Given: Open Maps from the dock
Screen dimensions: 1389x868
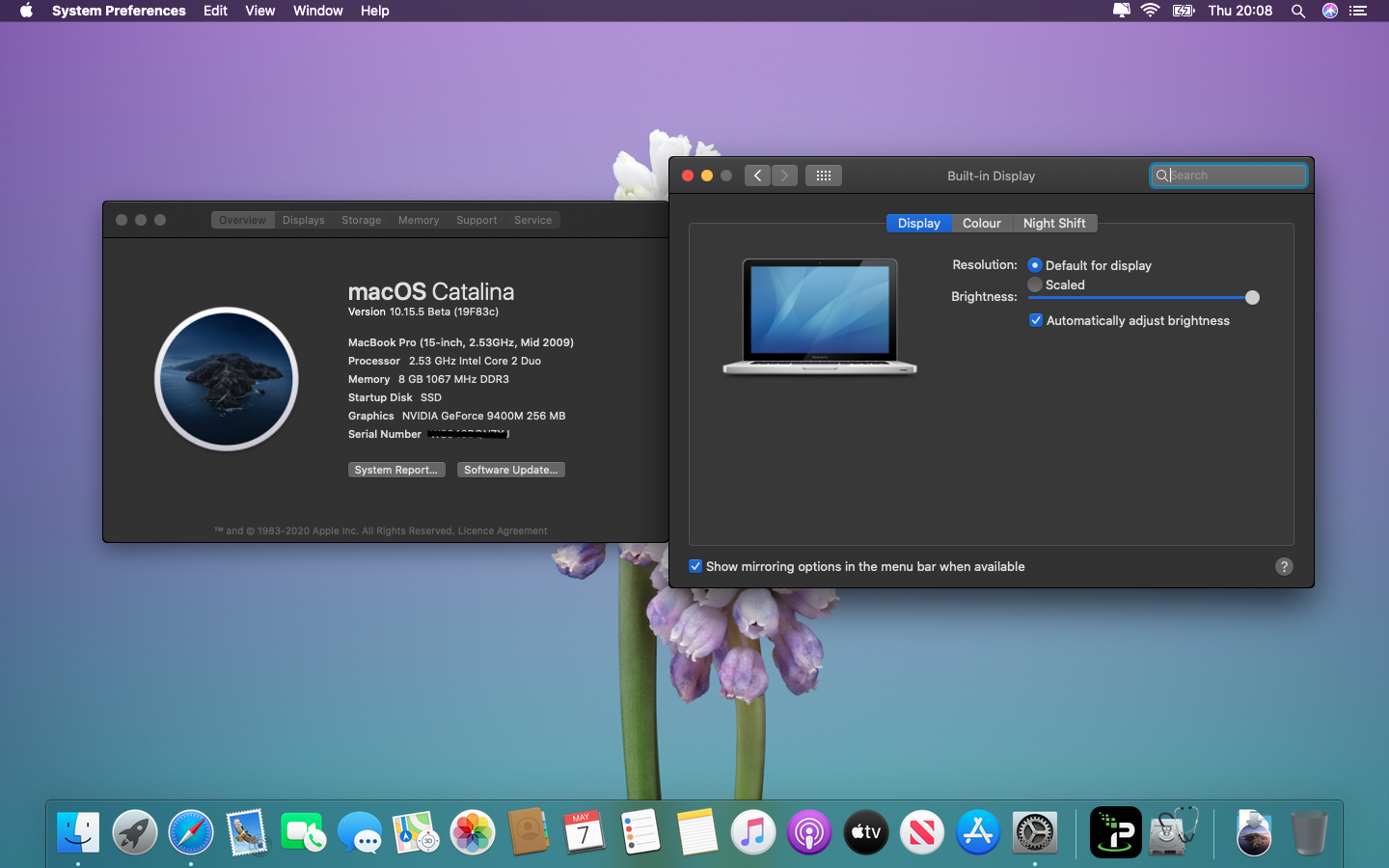Looking at the screenshot, I should tap(416, 831).
